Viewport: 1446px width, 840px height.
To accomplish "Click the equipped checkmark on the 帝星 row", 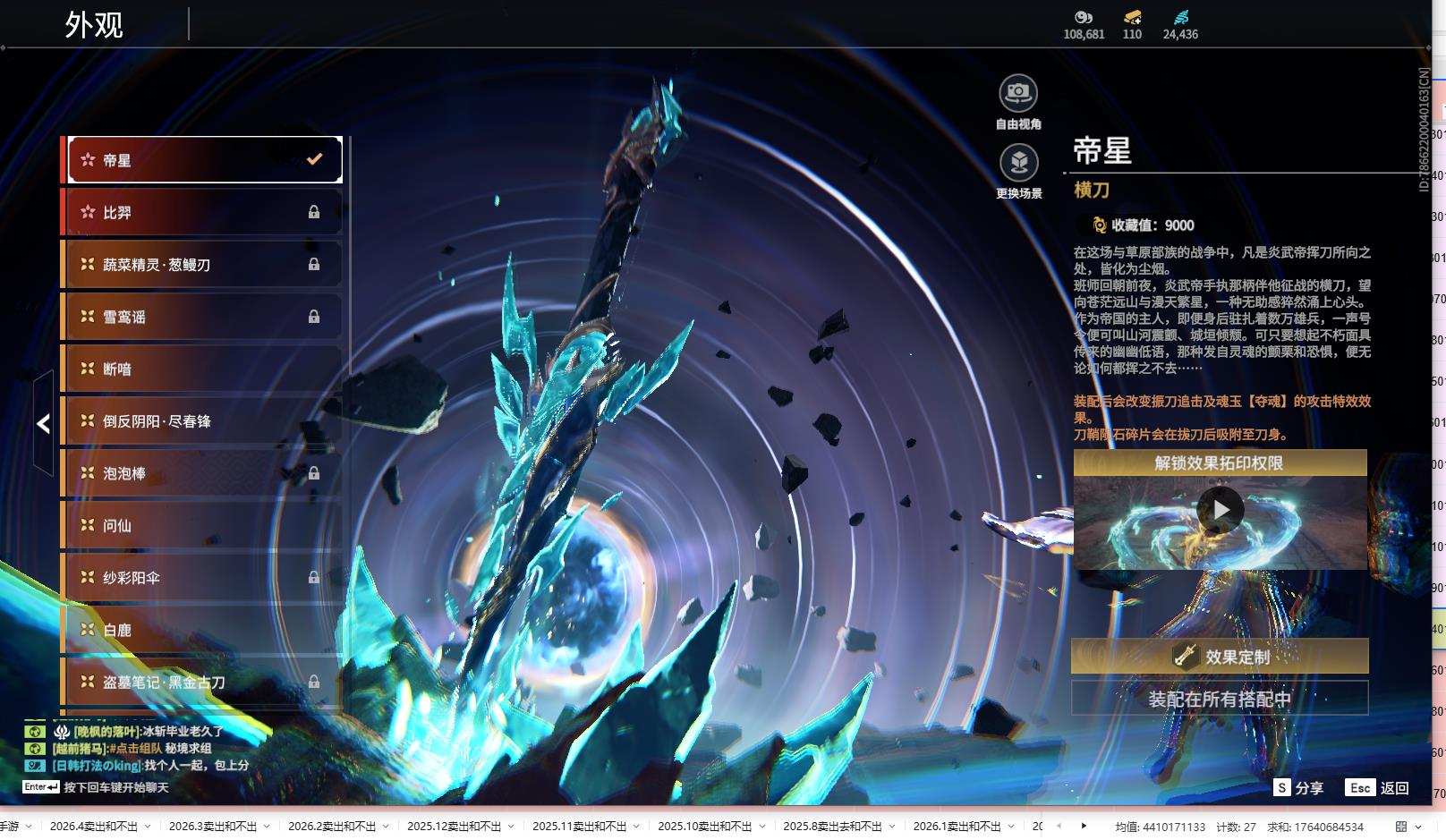I will pos(314,159).
